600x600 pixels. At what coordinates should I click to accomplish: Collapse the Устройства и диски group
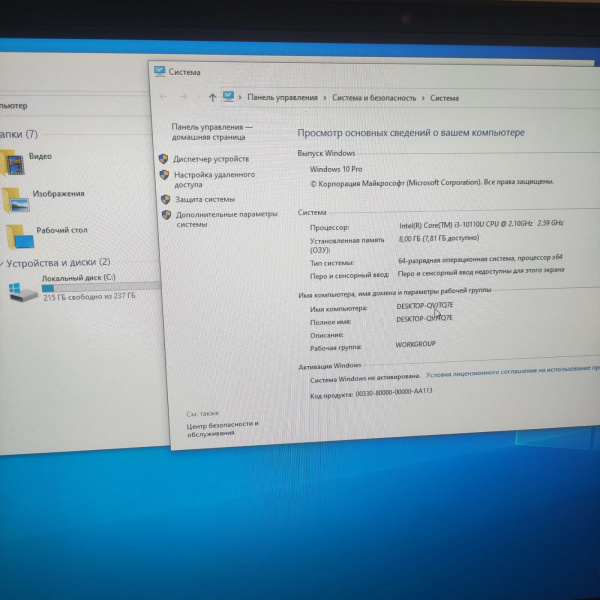3,263
